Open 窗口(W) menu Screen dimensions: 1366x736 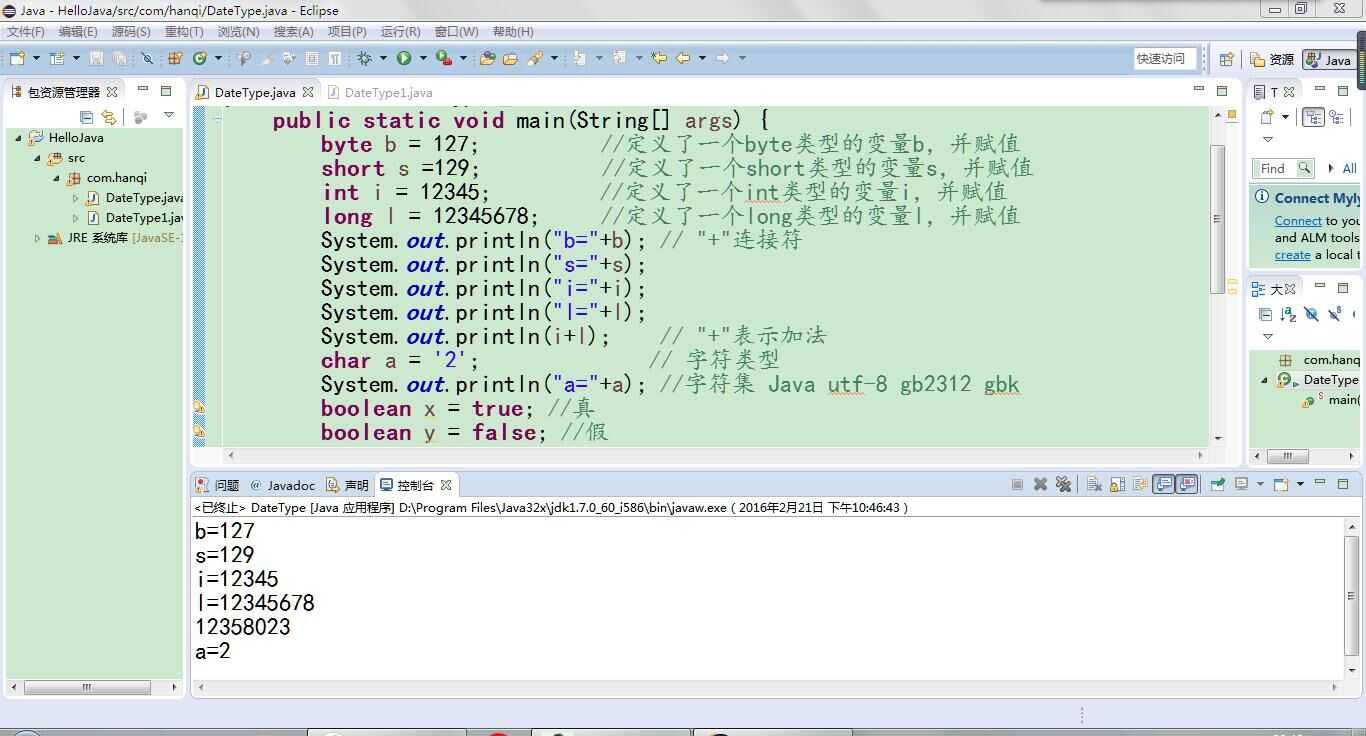pyautogui.click(x=456, y=32)
